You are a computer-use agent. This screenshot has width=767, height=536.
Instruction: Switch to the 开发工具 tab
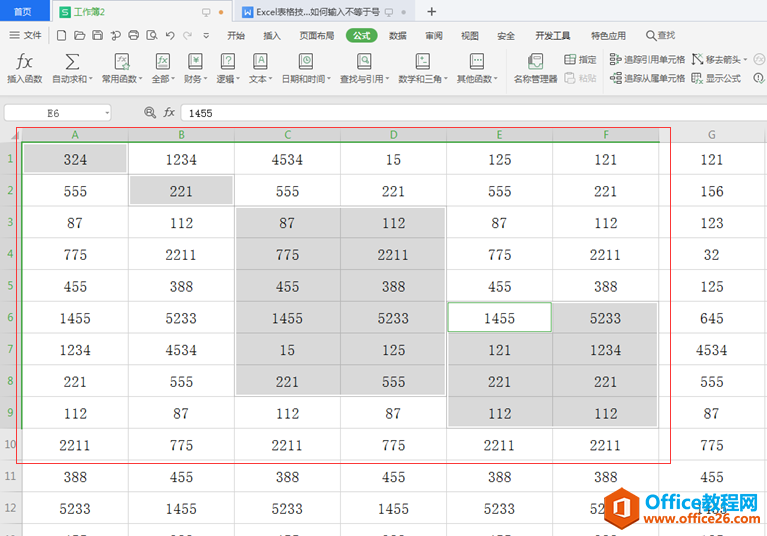click(x=552, y=35)
